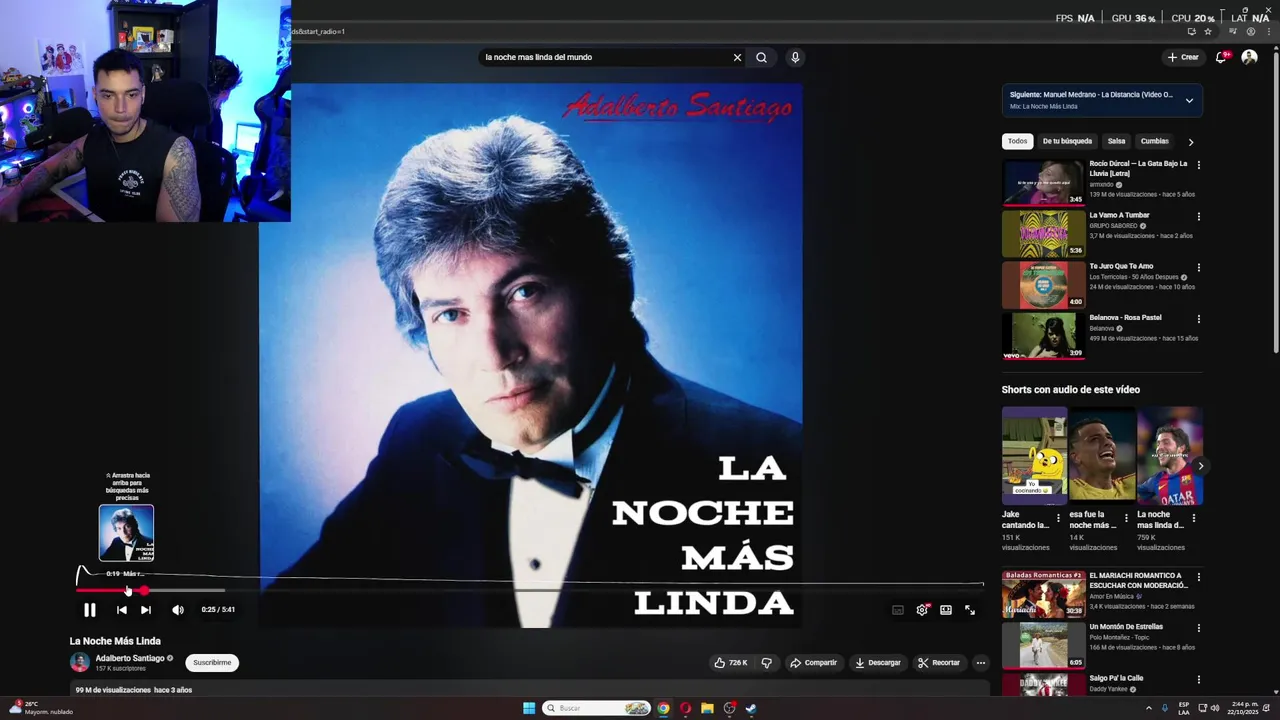Open the Adalberto Santiago channel link
The height and width of the screenshot is (720, 1280).
tap(130, 658)
